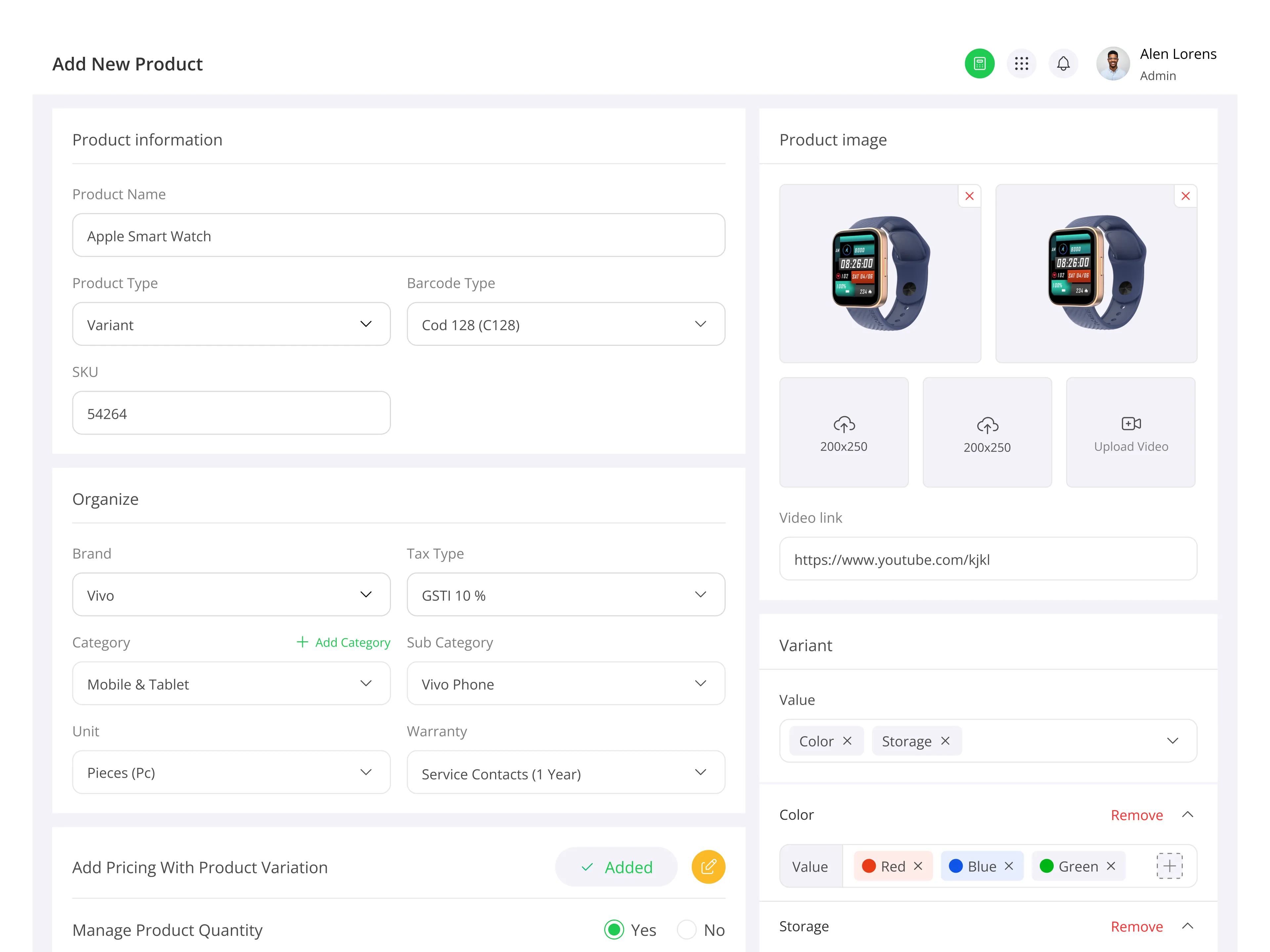Screen dimensions: 1270x952
Task: Collapse the Color variant section chevron
Action: [x=1187, y=815]
